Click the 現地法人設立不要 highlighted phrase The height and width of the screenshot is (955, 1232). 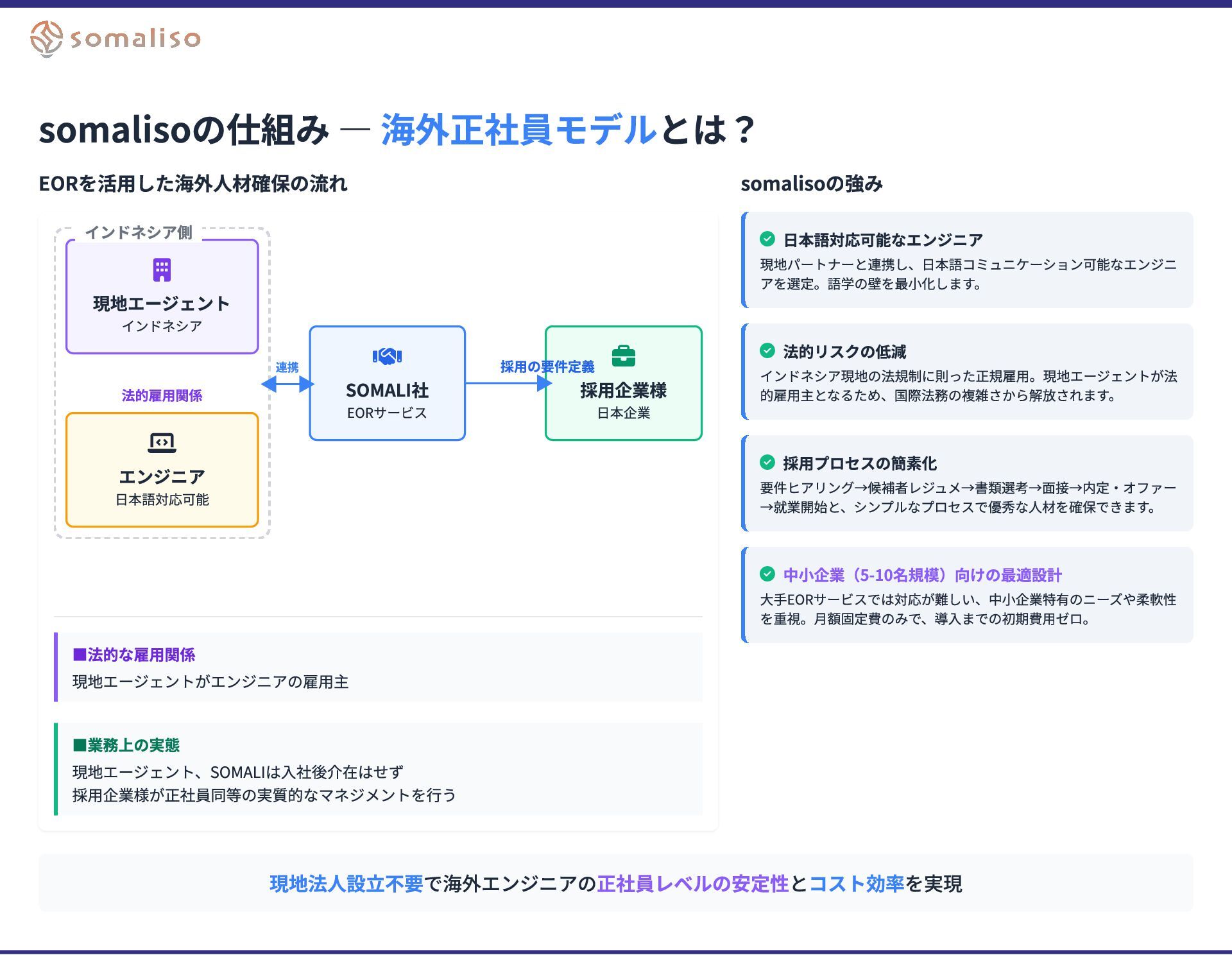(x=346, y=884)
